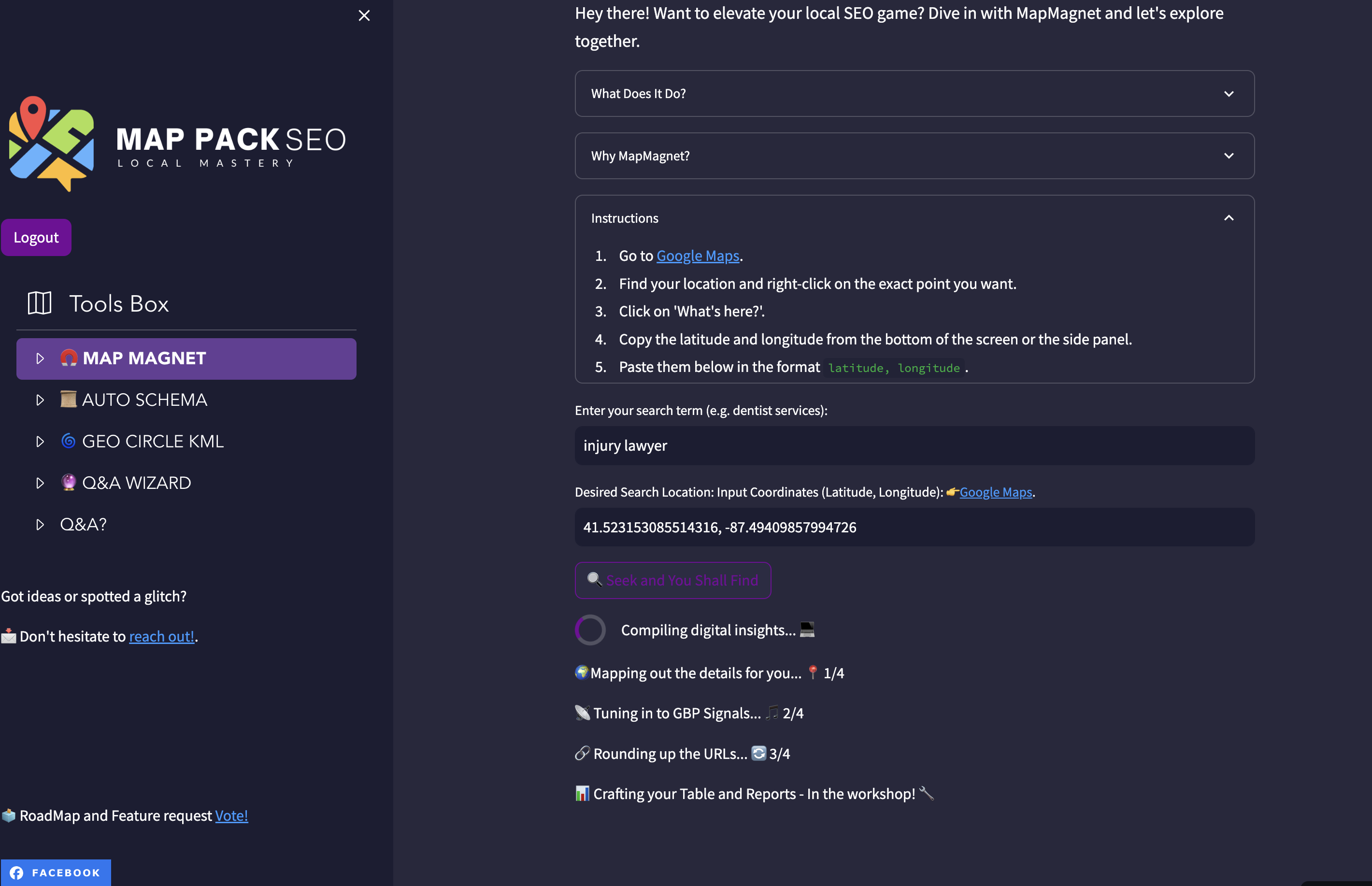
Task: Expand the GEO CIRCLE KML arrow
Action: click(x=40, y=441)
